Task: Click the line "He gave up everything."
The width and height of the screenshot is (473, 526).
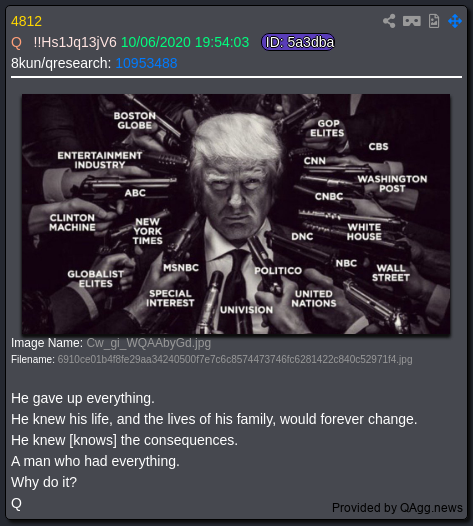Action: [x=83, y=399]
